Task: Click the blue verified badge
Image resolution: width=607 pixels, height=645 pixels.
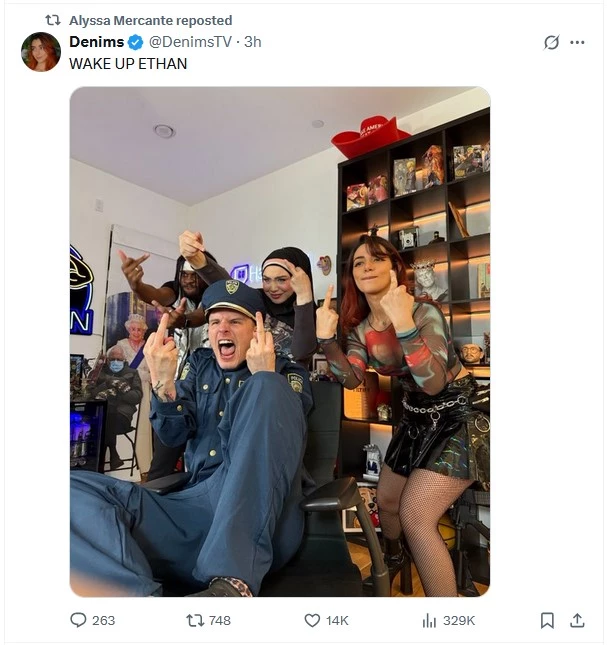Action: pos(135,42)
